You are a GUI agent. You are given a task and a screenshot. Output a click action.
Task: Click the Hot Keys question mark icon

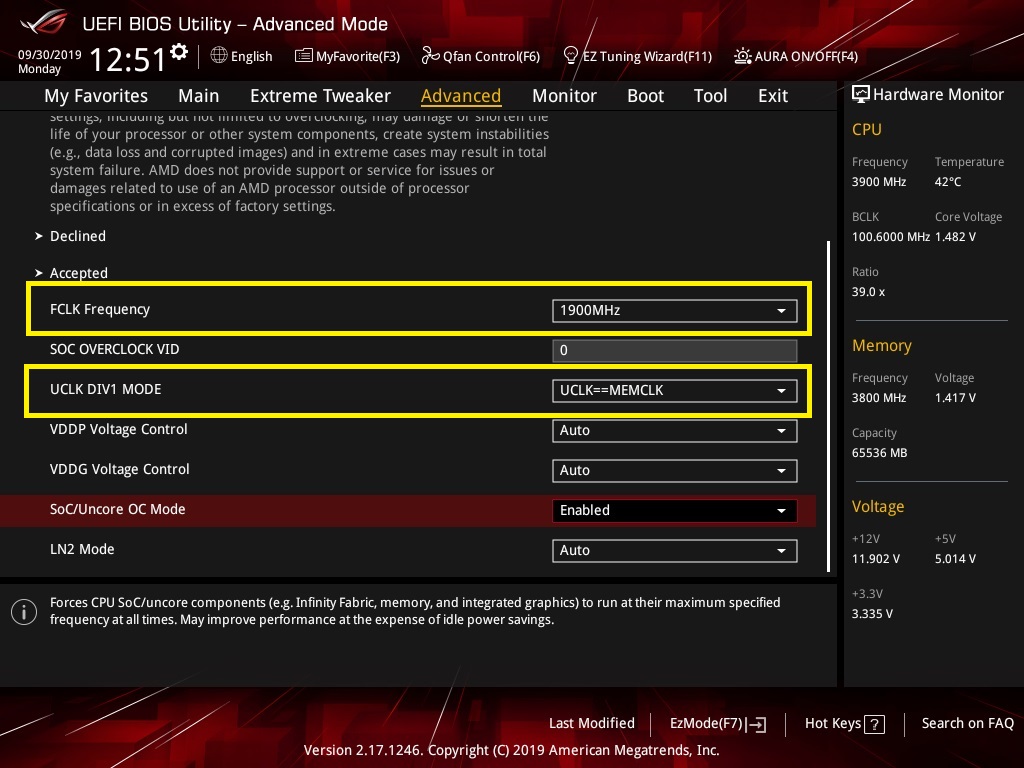pos(874,724)
